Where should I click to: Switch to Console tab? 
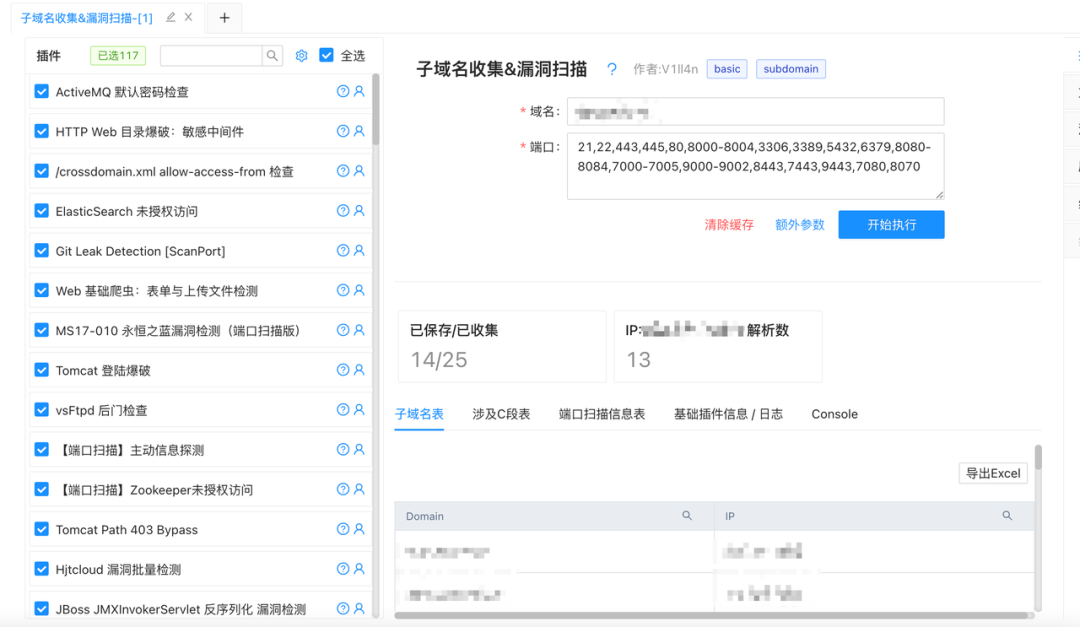click(x=834, y=414)
